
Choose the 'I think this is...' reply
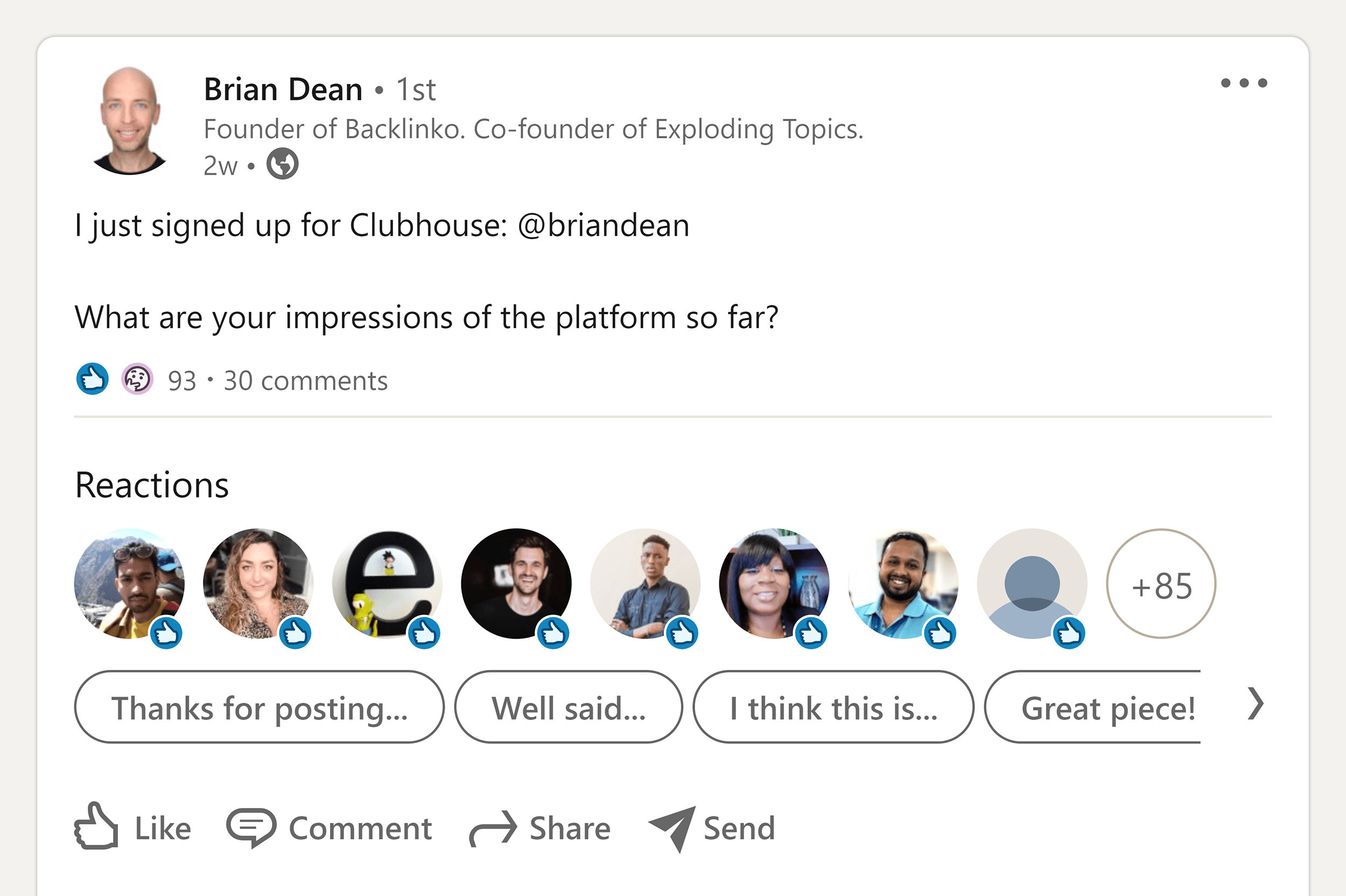(833, 707)
